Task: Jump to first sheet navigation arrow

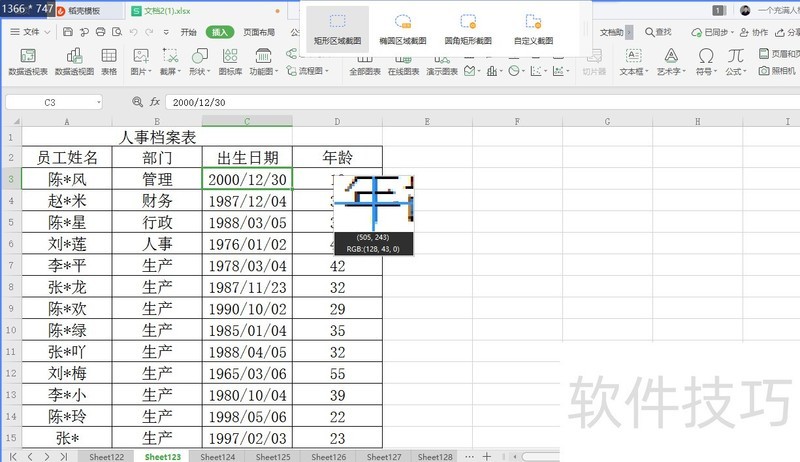Action: coord(13,456)
